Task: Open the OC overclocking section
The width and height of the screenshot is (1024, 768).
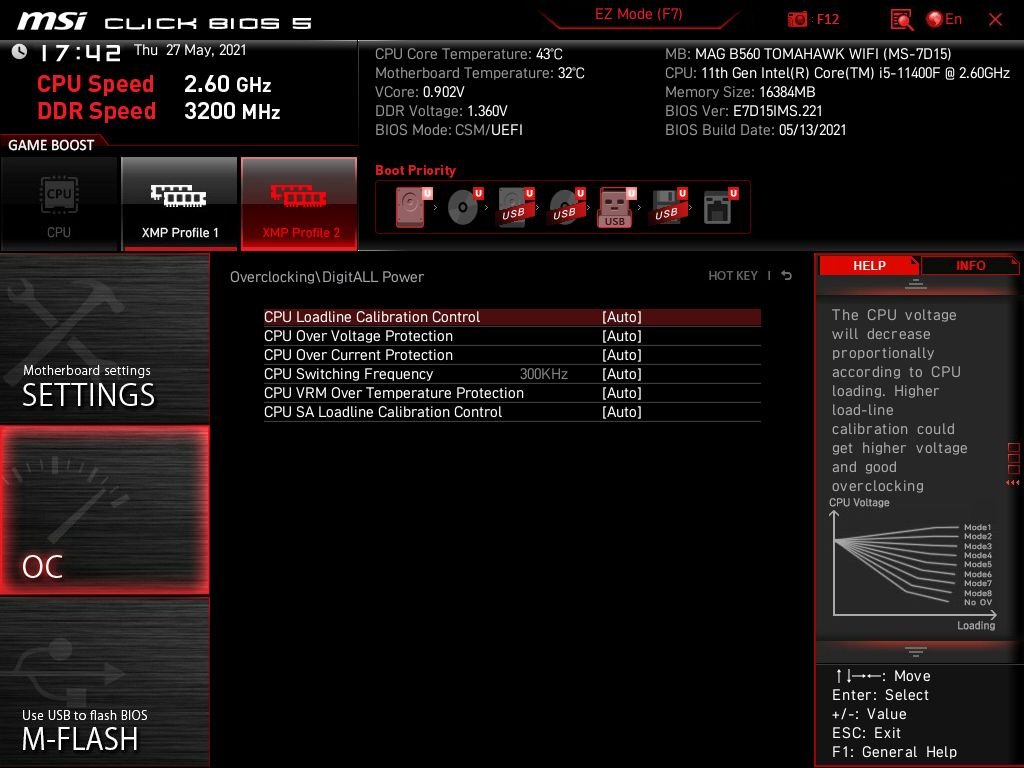Action: click(x=104, y=510)
